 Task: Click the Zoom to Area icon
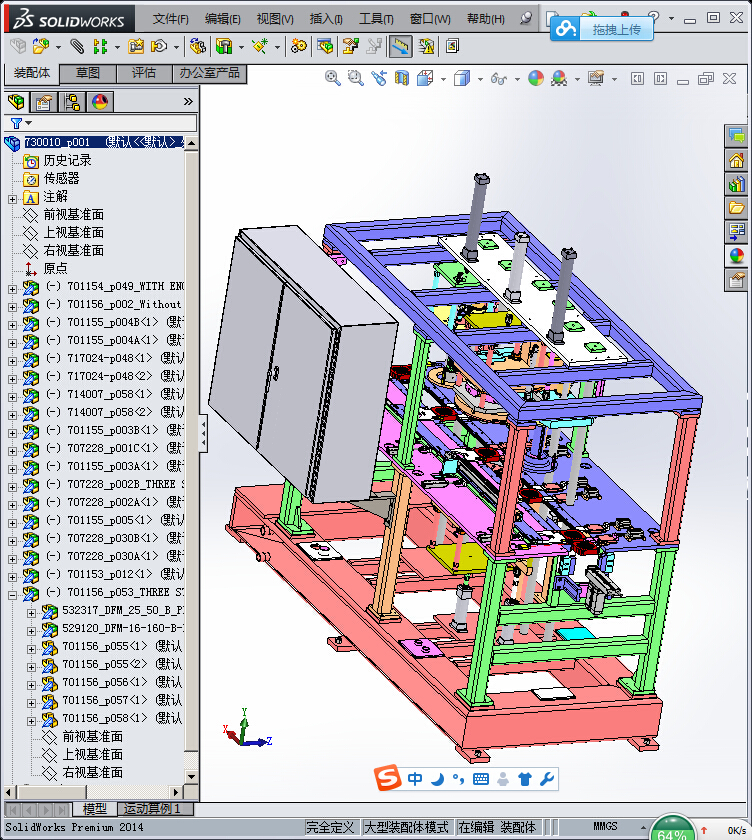tap(355, 78)
